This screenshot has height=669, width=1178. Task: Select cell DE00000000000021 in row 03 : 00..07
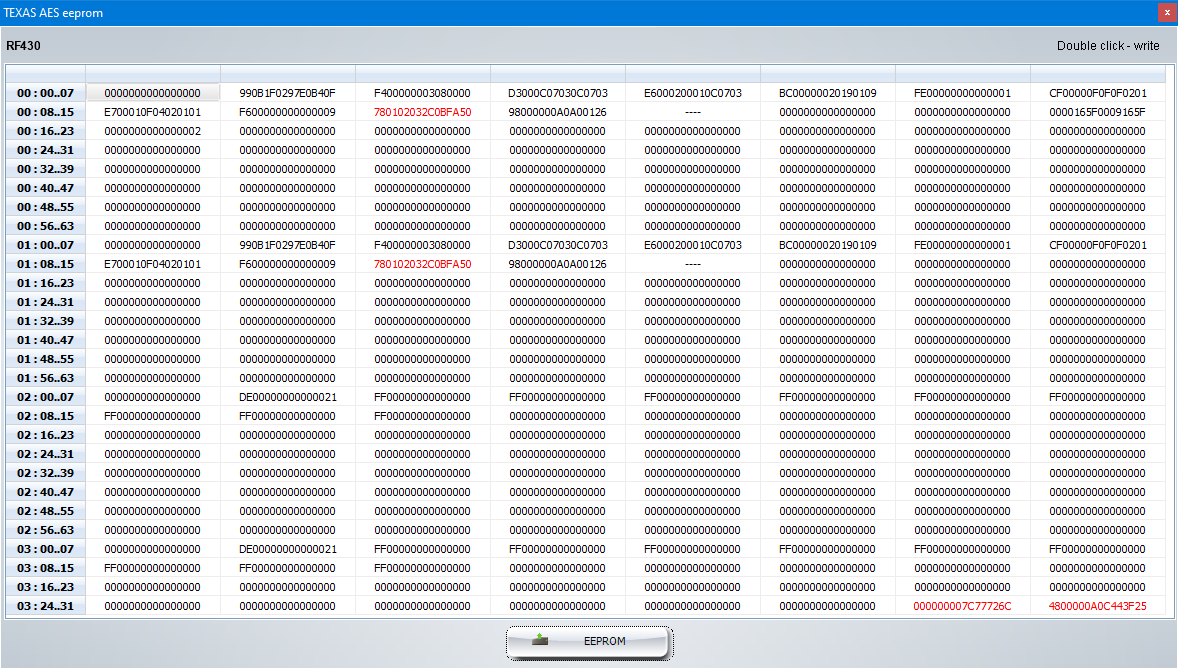(288, 549)
